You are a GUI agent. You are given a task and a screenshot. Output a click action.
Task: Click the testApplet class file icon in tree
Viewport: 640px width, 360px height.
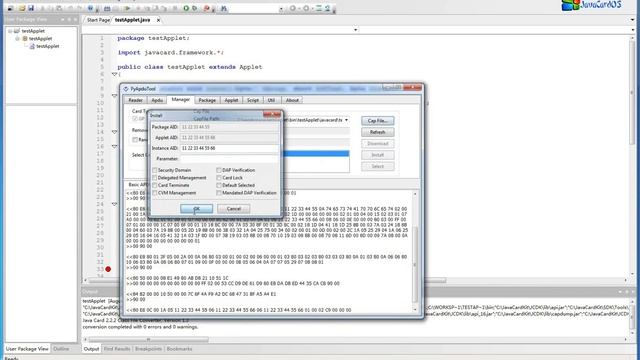coord(32,46)
